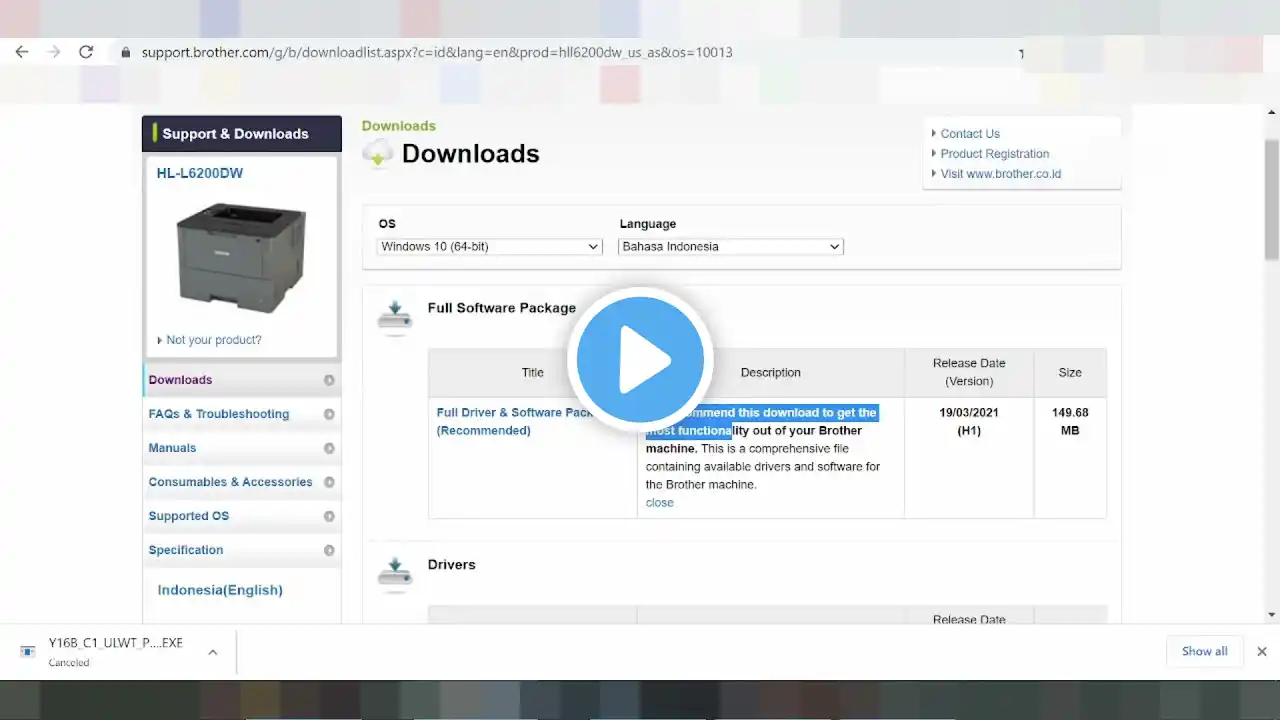Click the Size column header
Image resolution: width=1280 pixels, height=720 pixels.
[1070, 372]
